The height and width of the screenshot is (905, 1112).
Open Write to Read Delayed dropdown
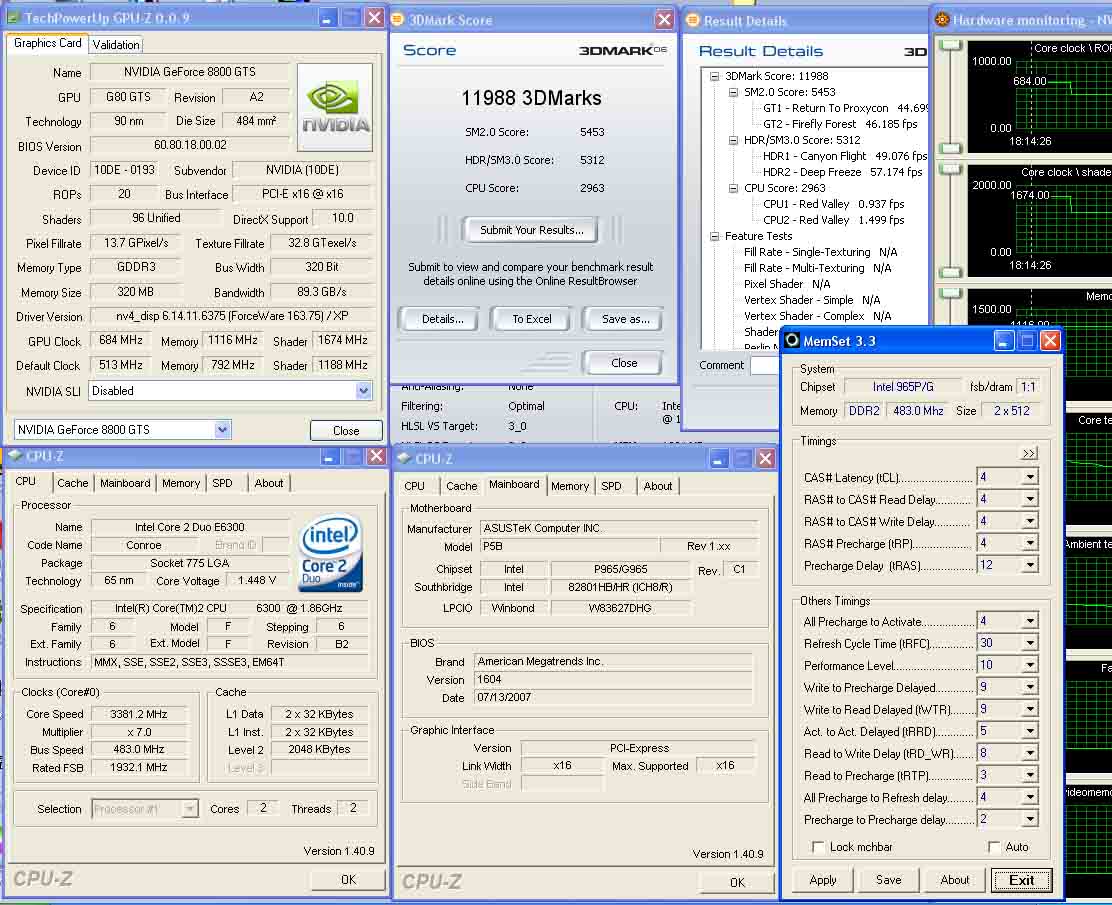tap(1030, 709)
